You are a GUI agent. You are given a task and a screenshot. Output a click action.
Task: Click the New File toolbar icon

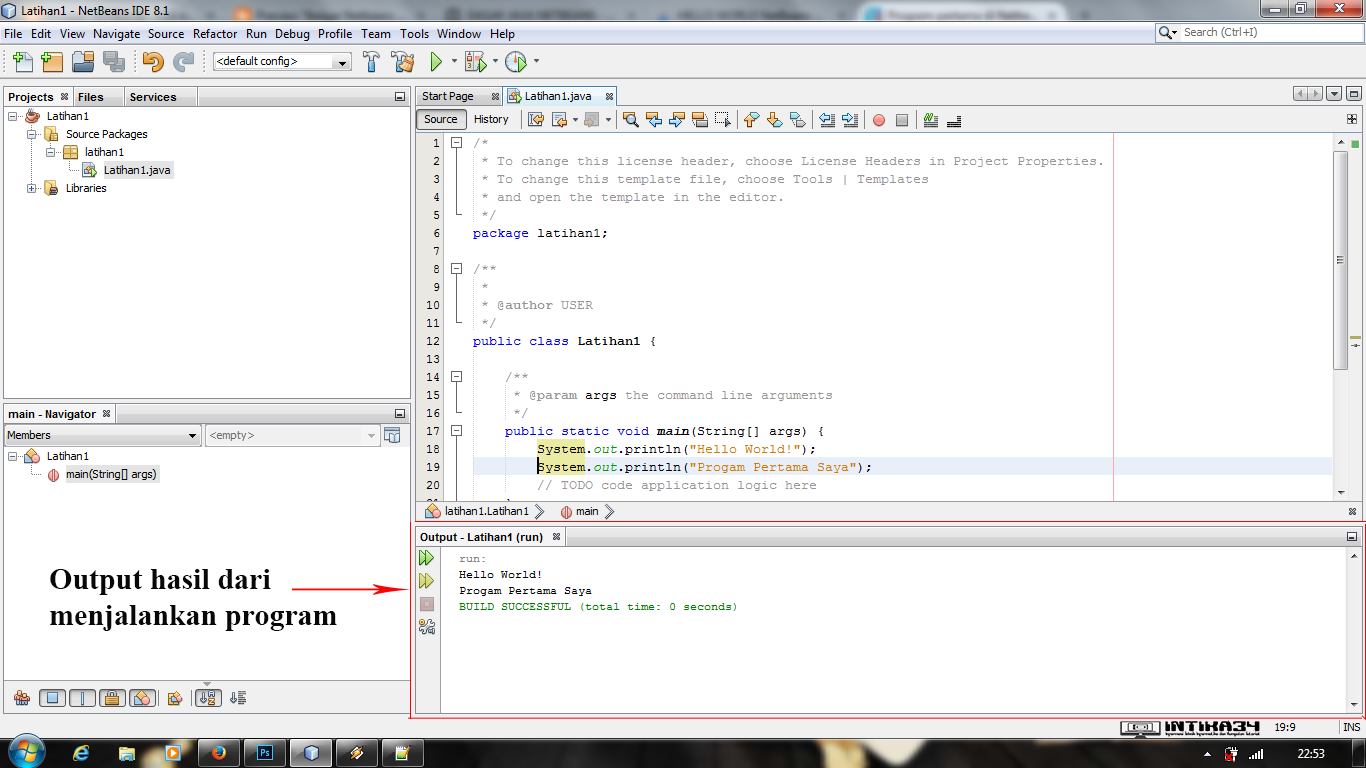(x=22, y=62)
